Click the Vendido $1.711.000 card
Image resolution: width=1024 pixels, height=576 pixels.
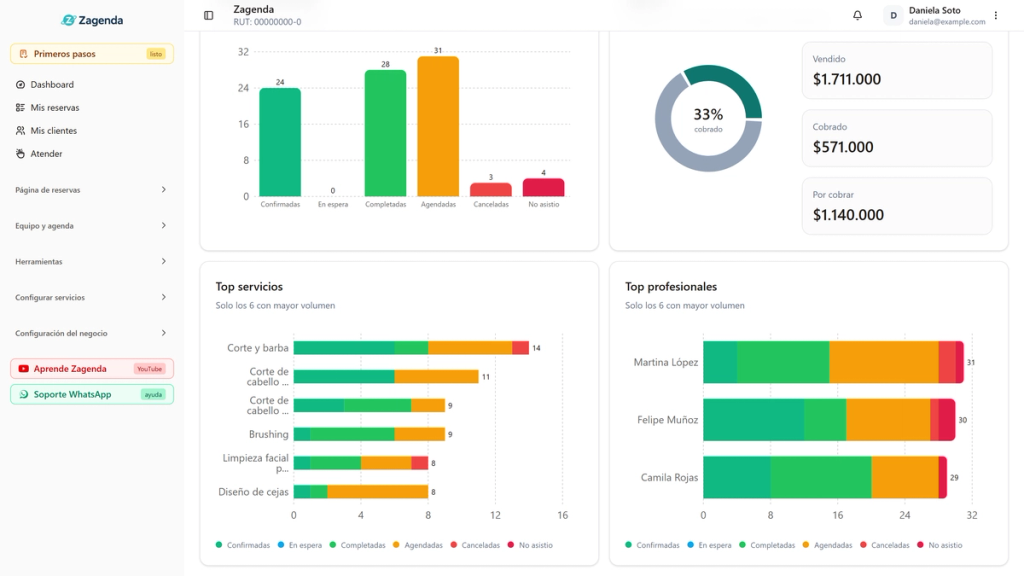point(897,71)
